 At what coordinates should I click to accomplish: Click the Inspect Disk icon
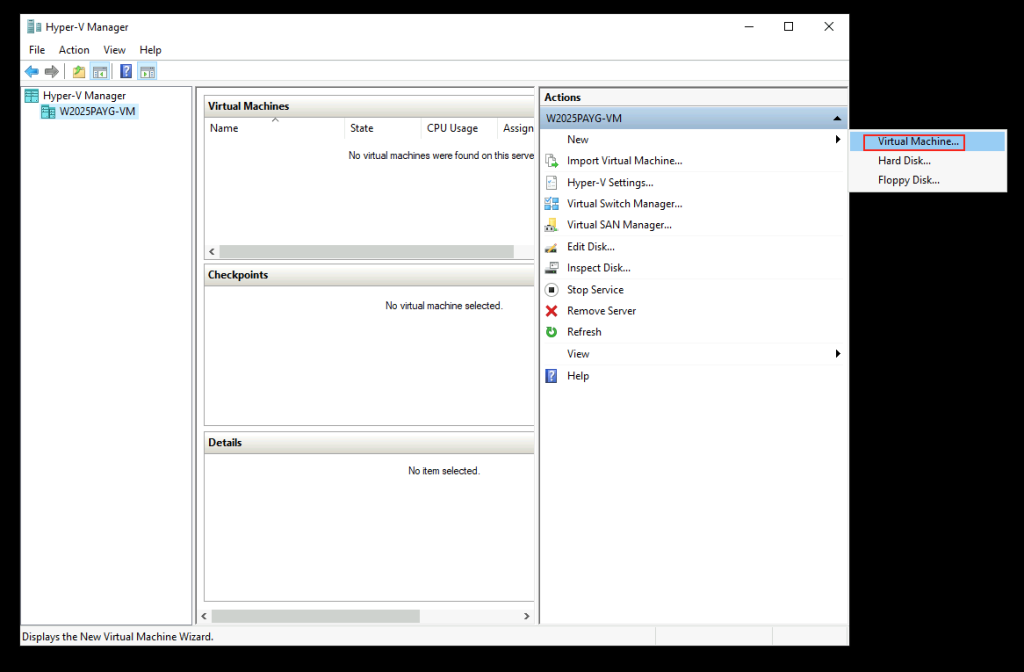click(552, 268)
